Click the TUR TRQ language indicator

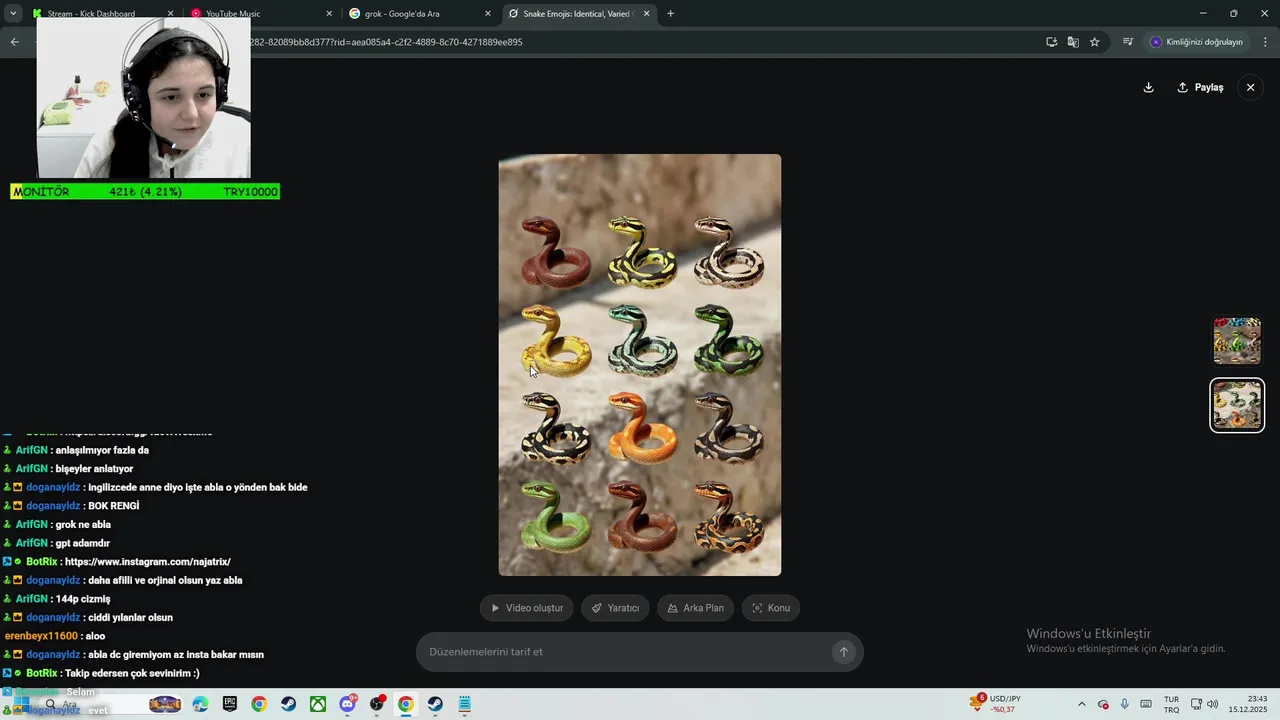[1171, 704]
